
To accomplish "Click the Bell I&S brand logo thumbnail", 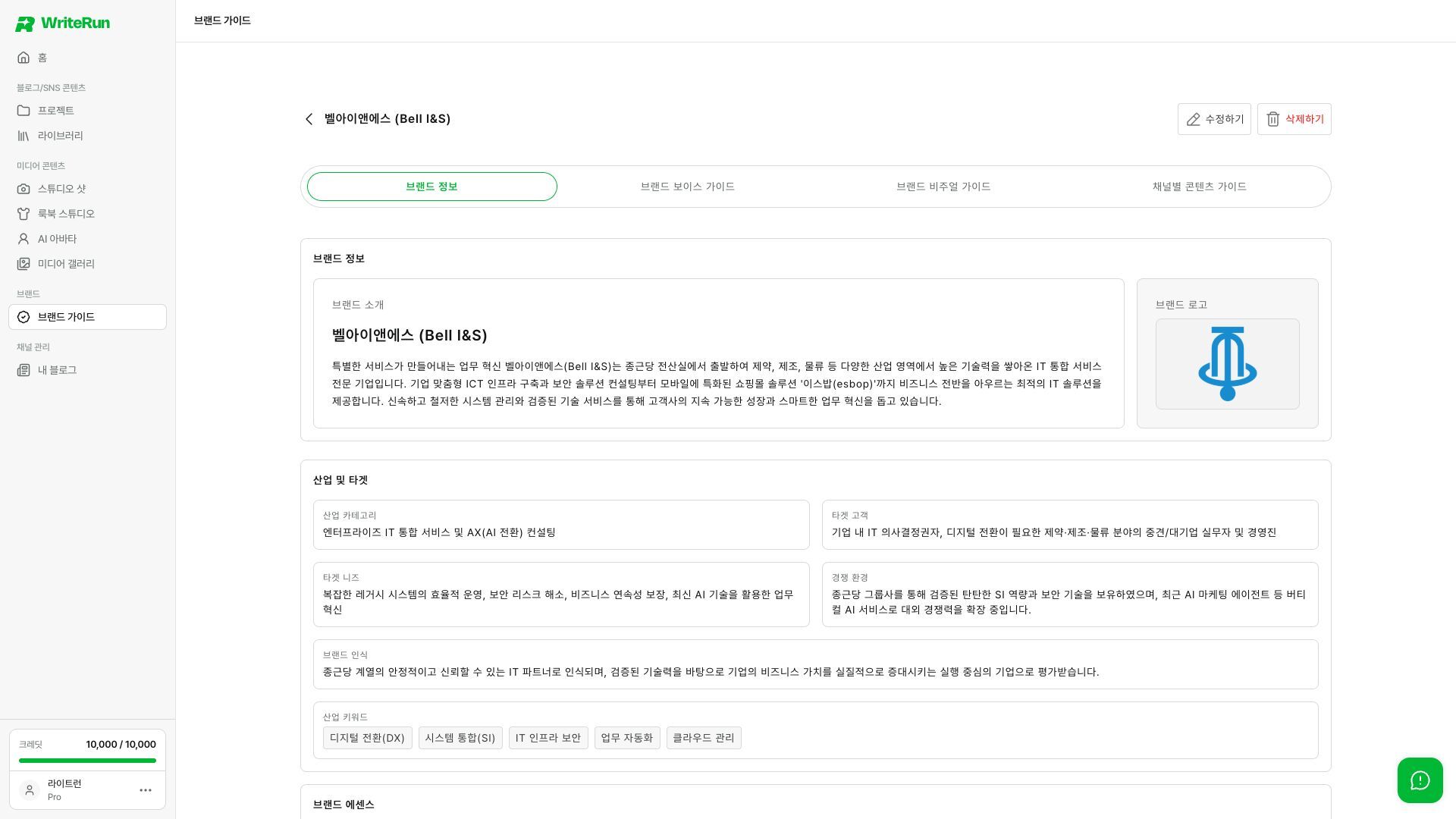I will [x=1227, y=364].
